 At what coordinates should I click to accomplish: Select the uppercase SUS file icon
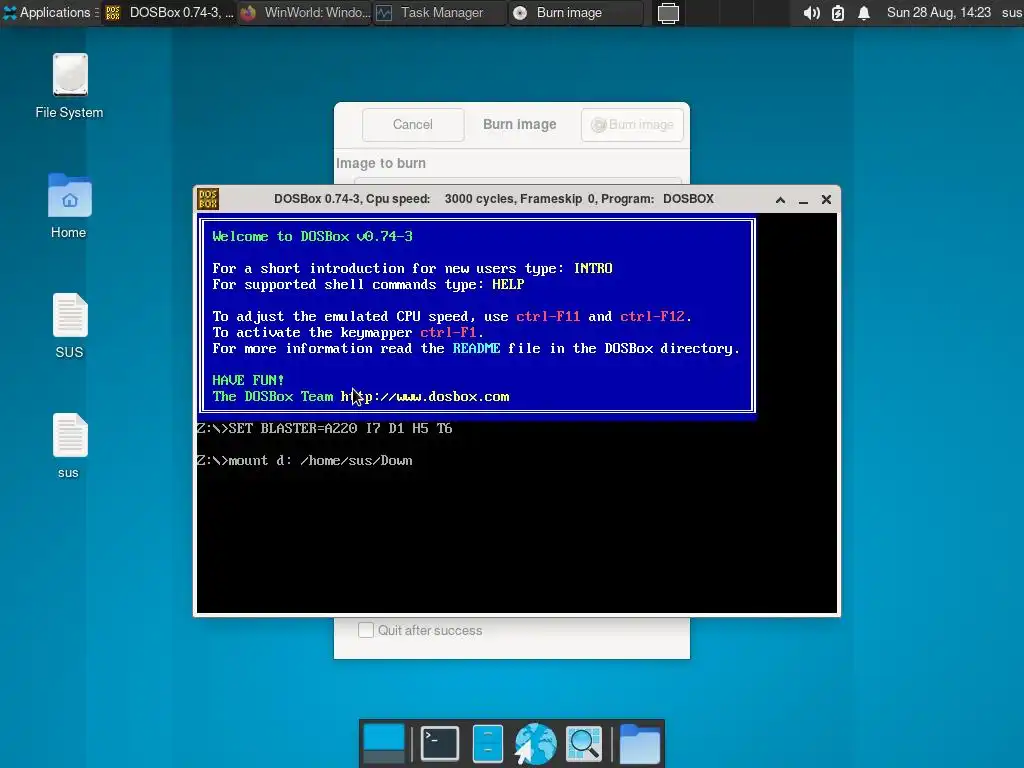point(69,326)
